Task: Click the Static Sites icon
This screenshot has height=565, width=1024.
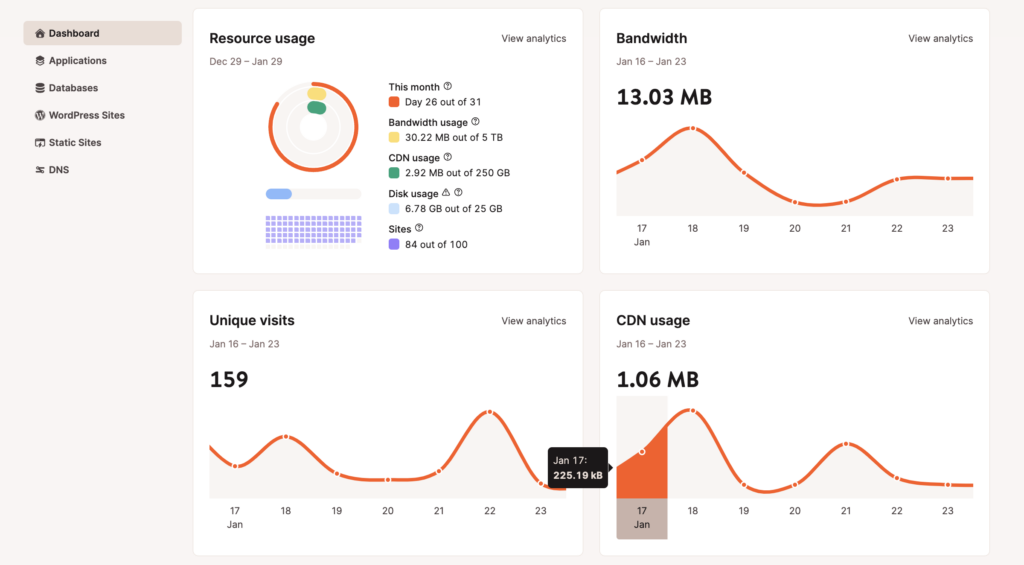Action: pyautogui.click(x=40, y=142)
